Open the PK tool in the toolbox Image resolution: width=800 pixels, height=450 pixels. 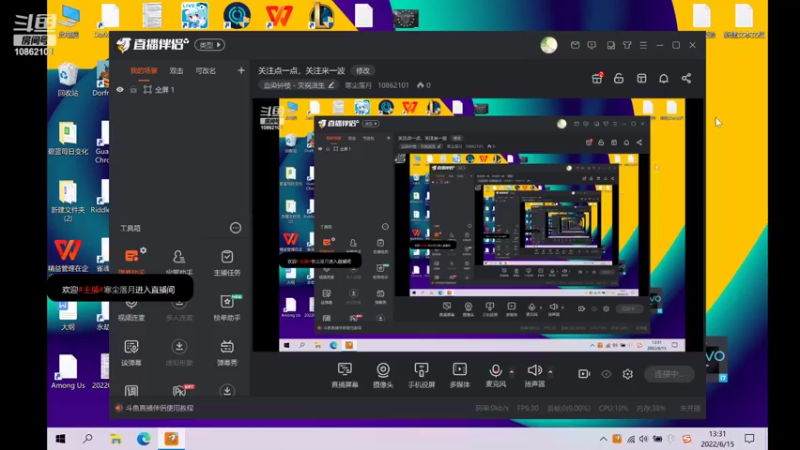coord(179,391)
